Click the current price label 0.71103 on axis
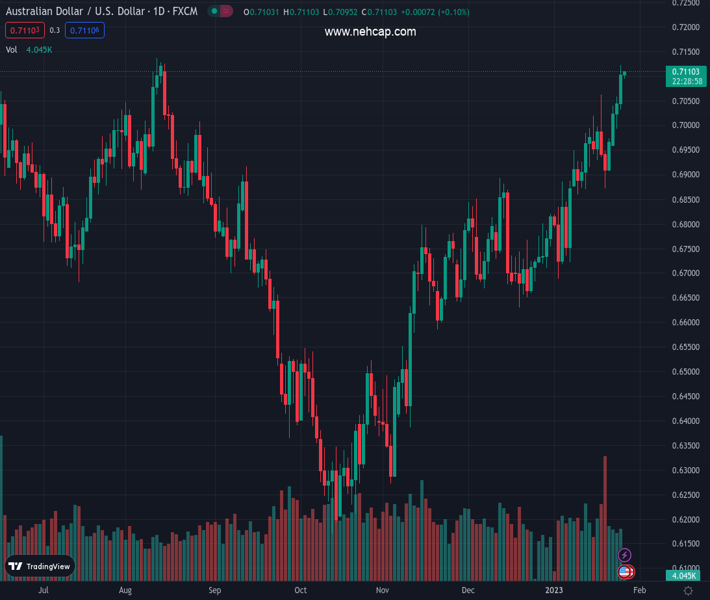Screen dimensions: 710x600 [685, 71]
